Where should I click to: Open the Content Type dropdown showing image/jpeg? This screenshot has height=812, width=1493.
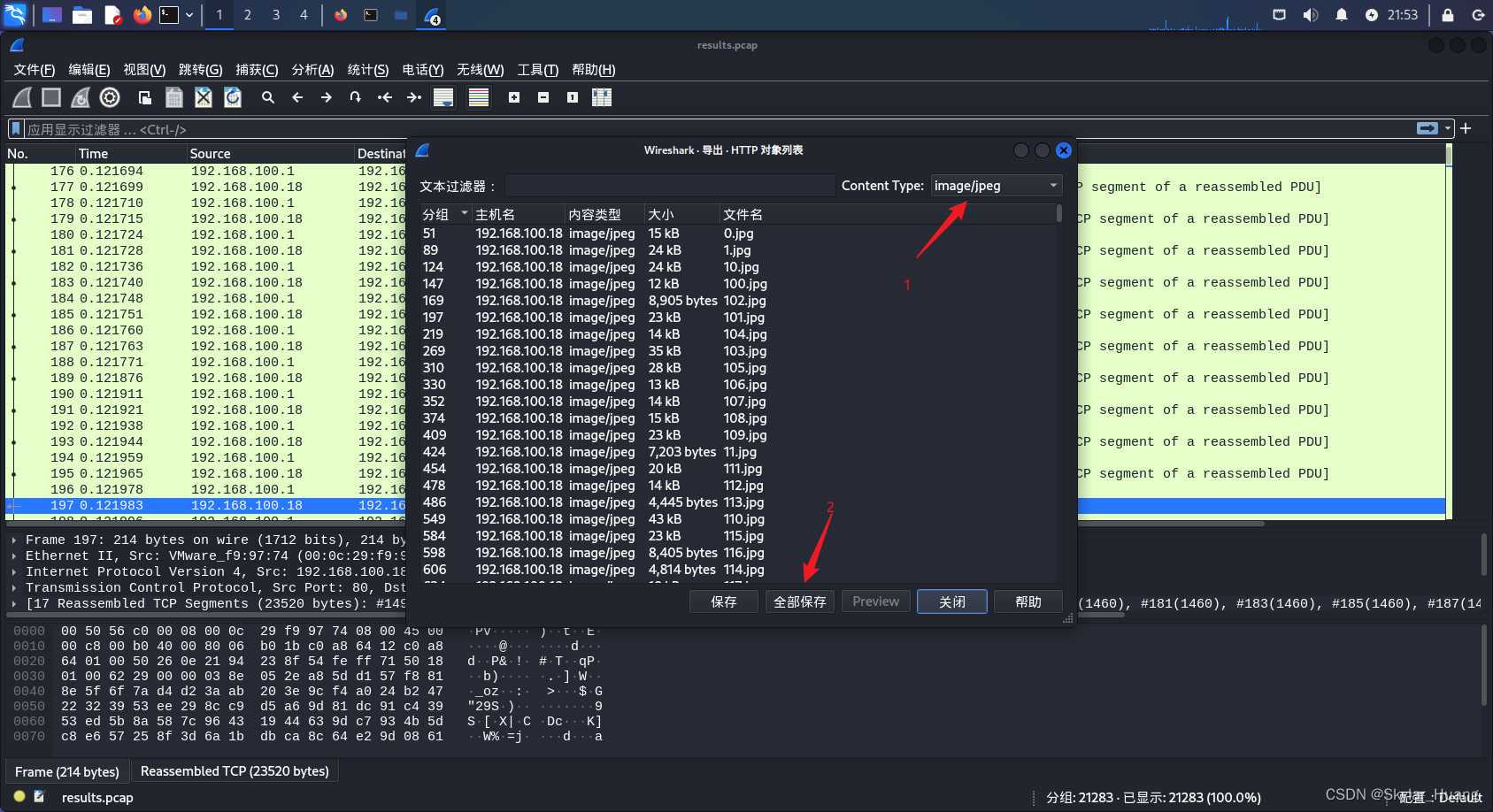[x=995, y=185]
